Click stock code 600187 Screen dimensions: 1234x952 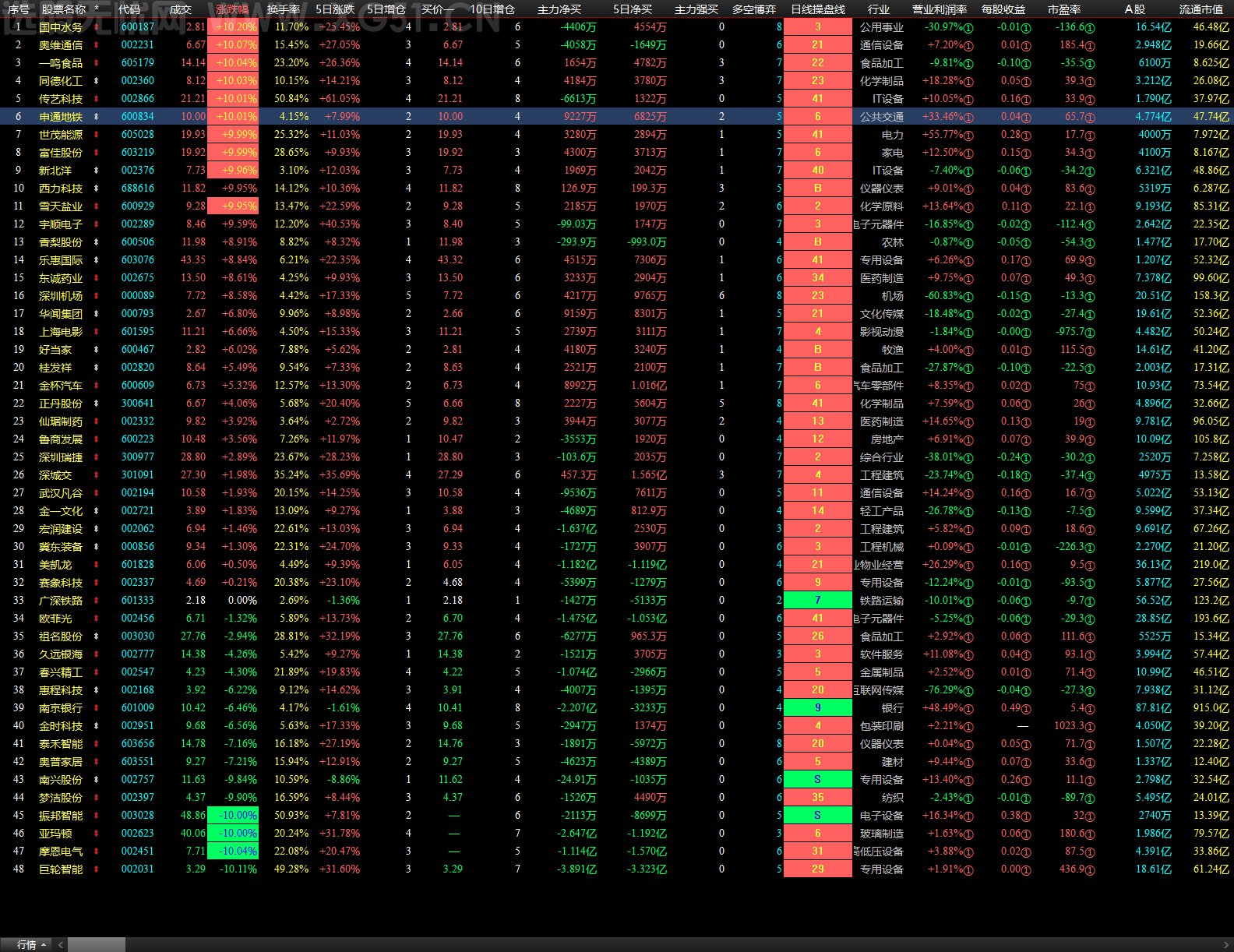[x=138, y=27]
